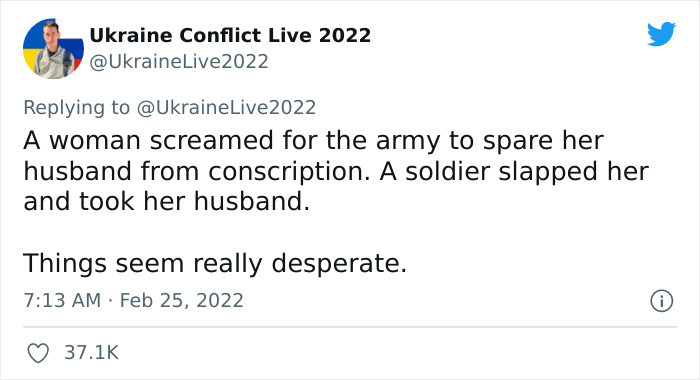
Task: Follow the @UkraineLive2022 link after Replying to
Action: (x=226, y=108)
